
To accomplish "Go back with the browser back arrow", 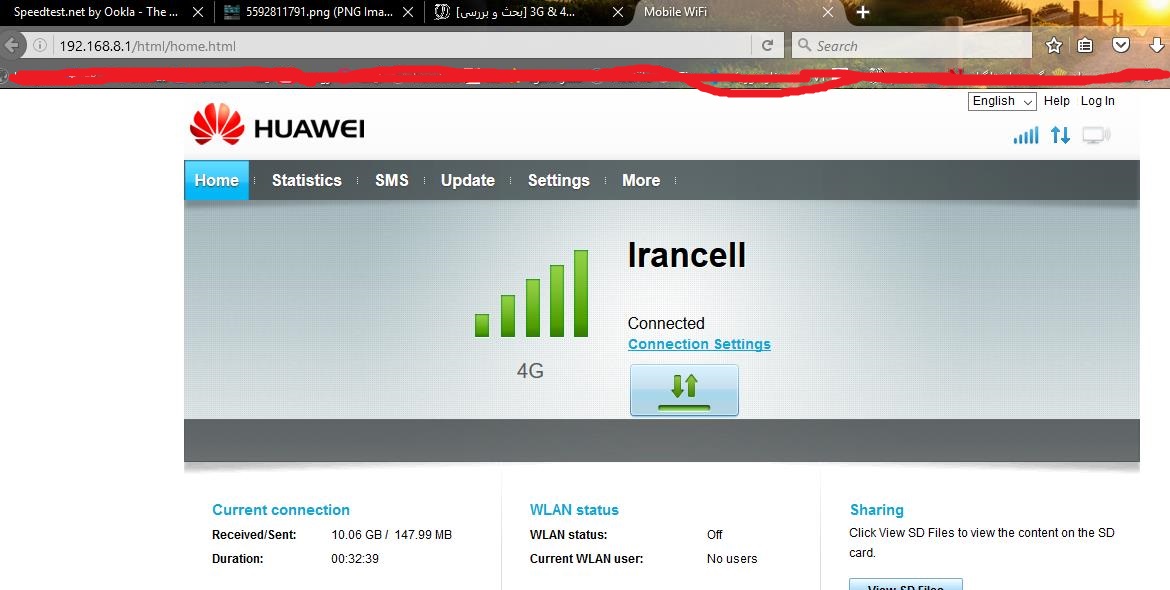I will [10, 45].
